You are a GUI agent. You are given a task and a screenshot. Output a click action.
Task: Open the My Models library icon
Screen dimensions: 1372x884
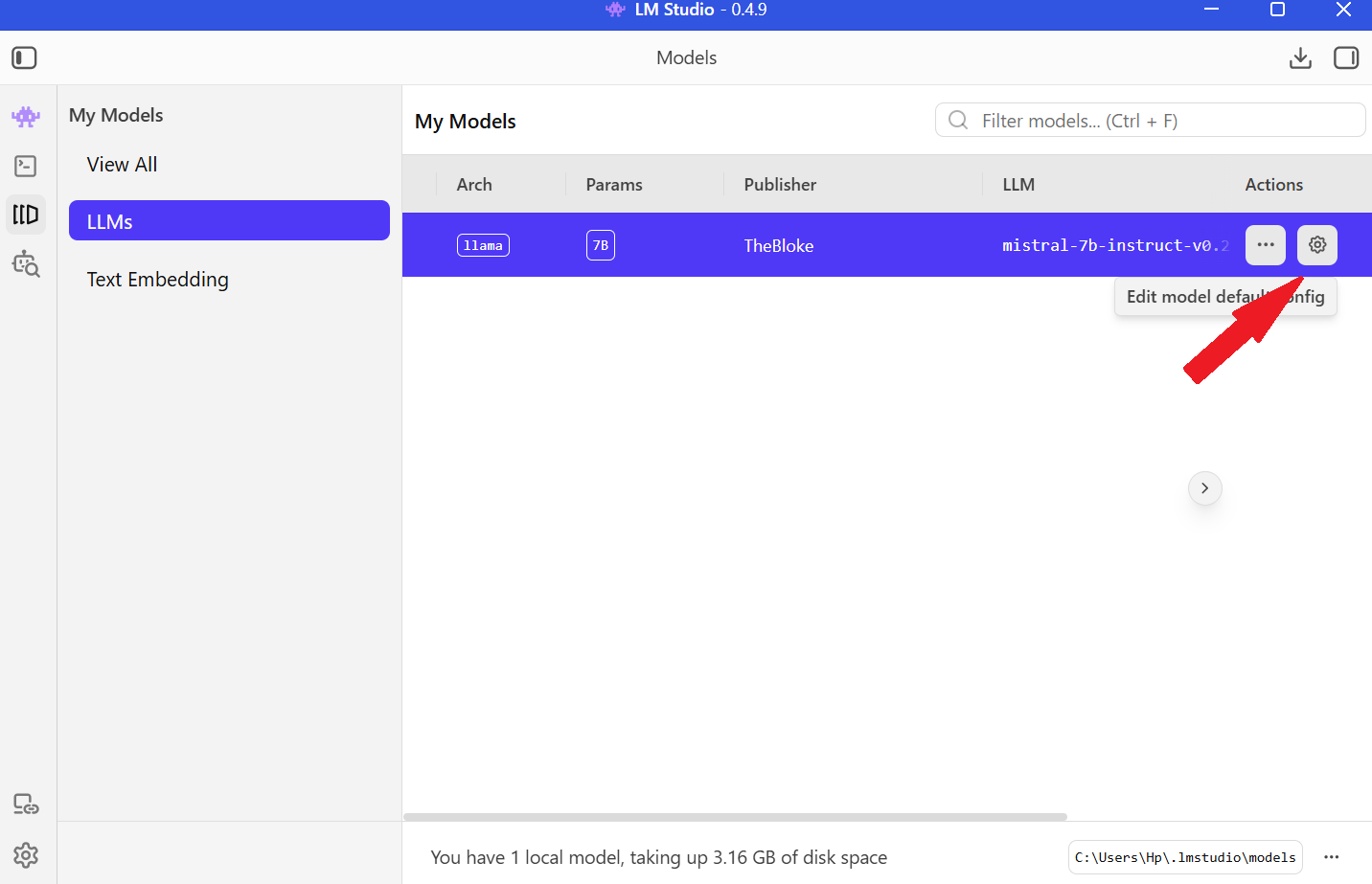point(26,215)
